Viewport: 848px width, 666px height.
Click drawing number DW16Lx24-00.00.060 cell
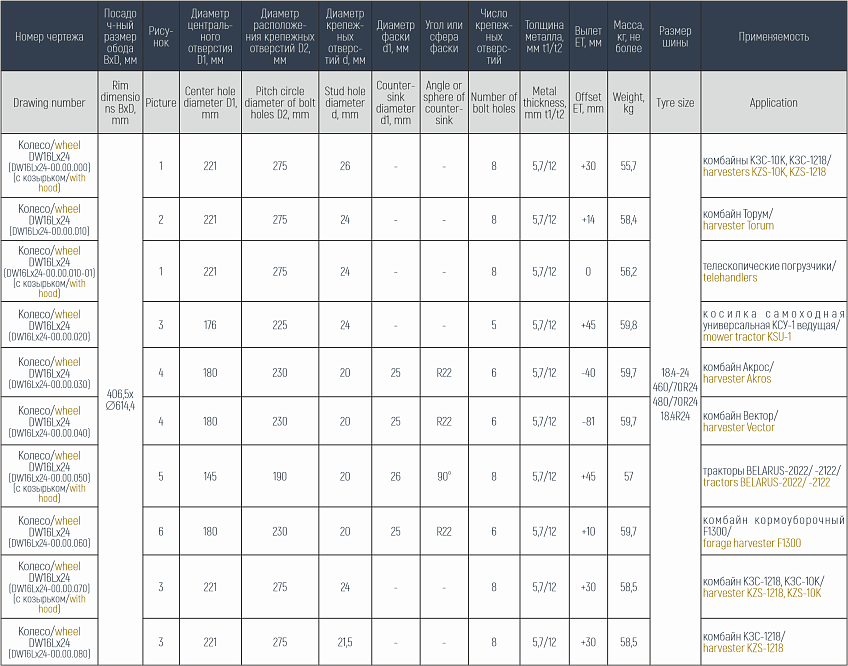[49, 531]
